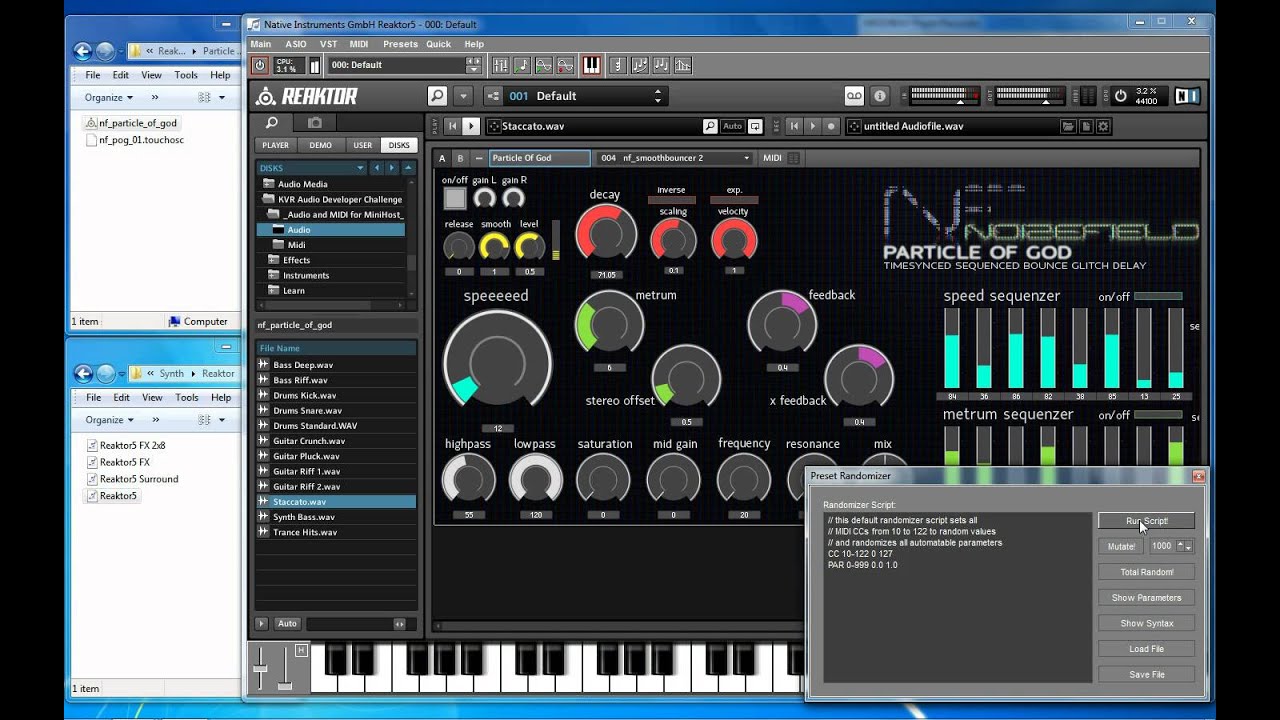
Task: Click the Total Random! button
Action: (1146, 572)
